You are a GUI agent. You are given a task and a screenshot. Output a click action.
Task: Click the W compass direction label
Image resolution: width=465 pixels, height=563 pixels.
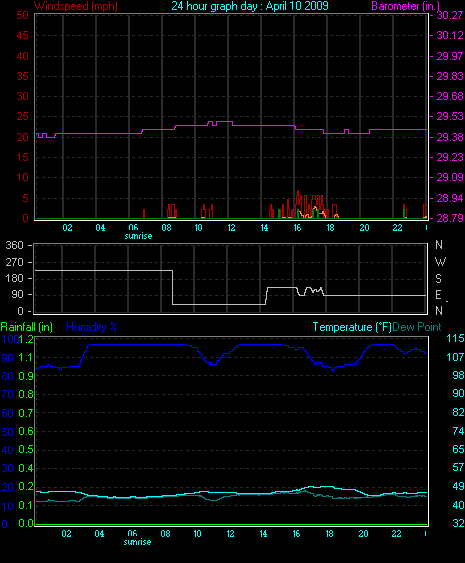440,262
